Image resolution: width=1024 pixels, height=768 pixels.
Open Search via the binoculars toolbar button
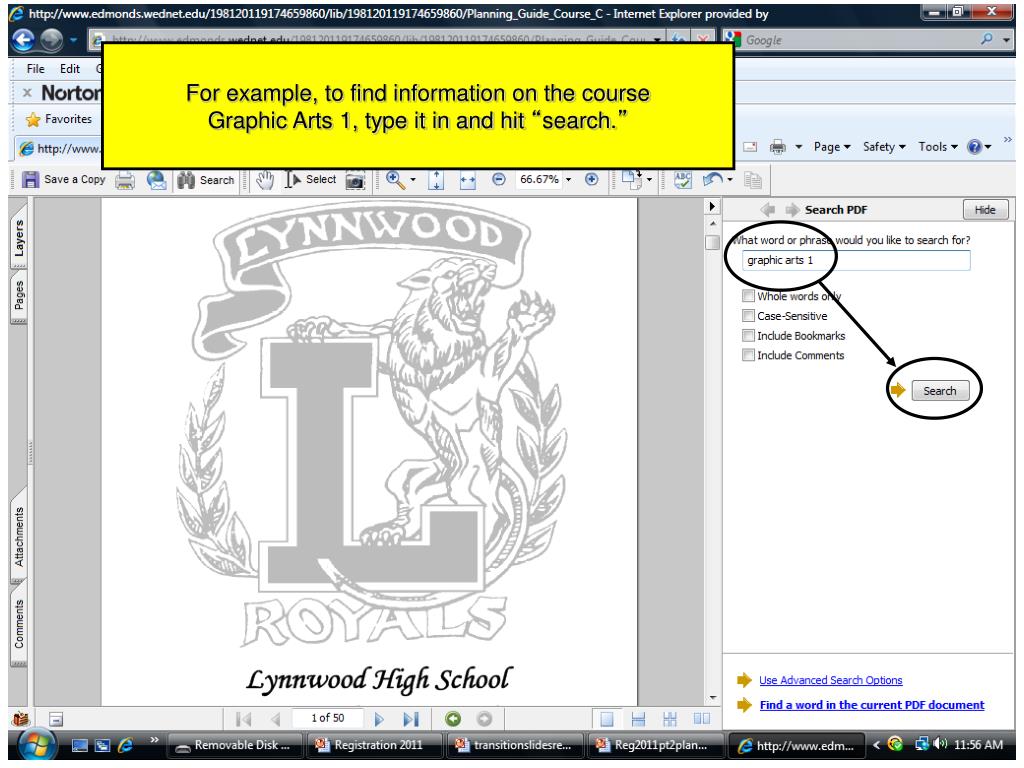click(x=206, y=180)
